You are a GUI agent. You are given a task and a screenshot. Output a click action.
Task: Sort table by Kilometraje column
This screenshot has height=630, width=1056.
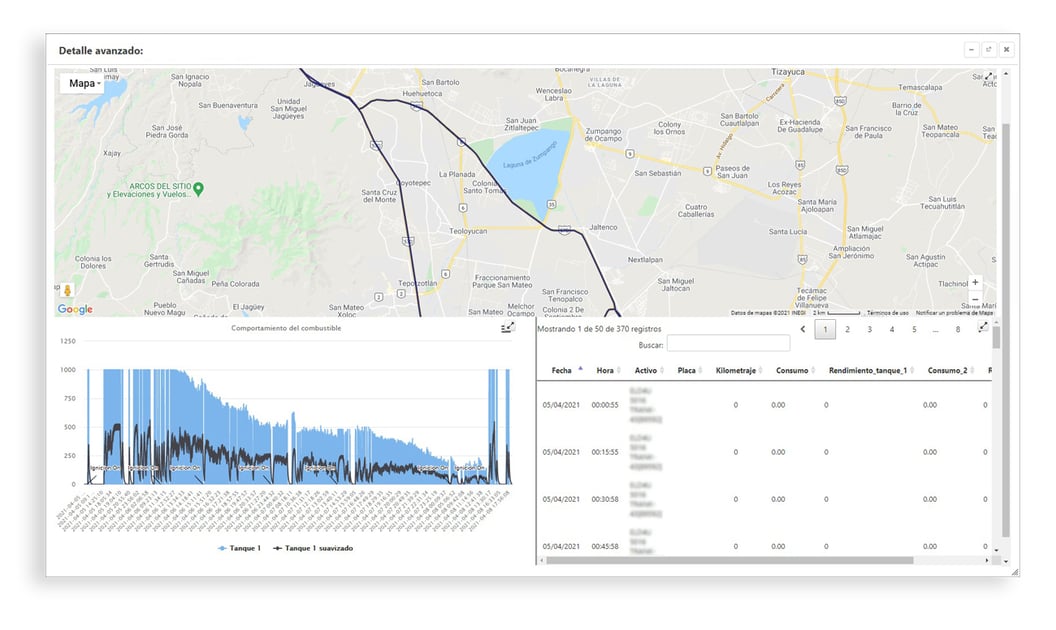739,371
